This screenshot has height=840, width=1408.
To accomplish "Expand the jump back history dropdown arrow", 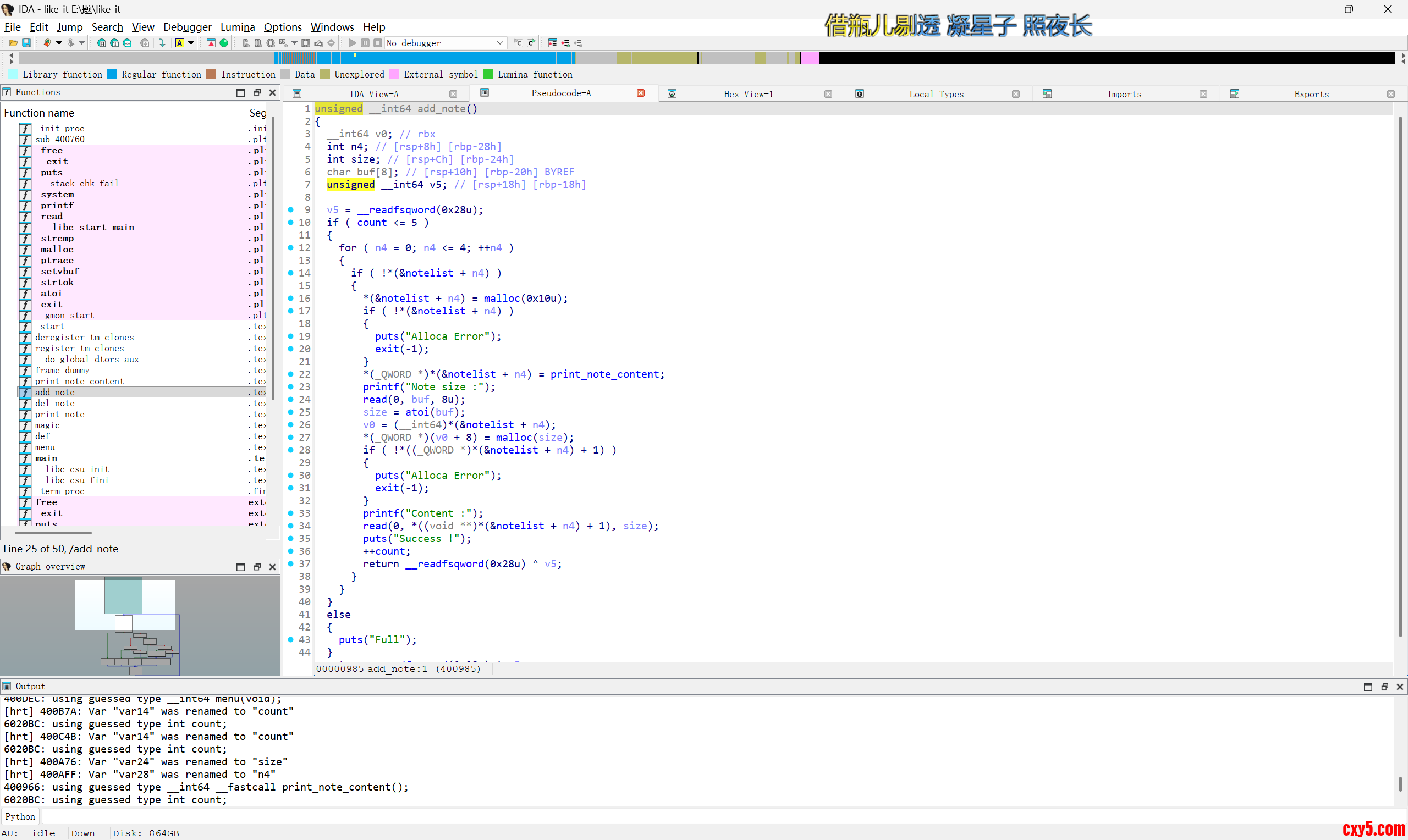I will click(59, 43).
